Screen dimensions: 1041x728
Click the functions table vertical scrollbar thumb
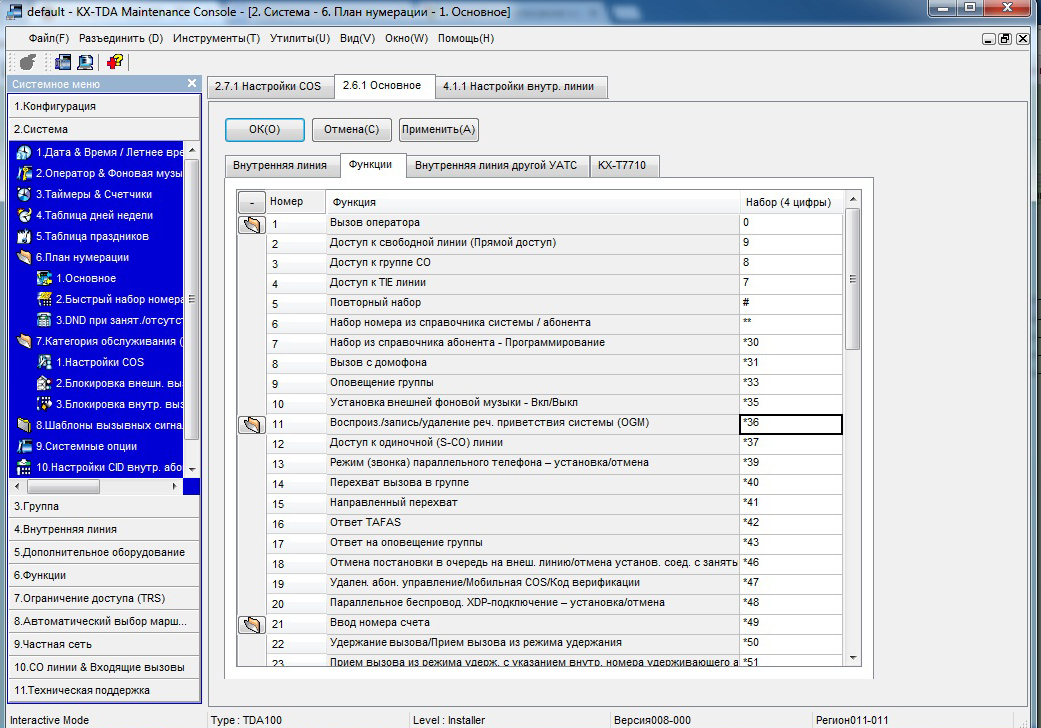(853, 279)
